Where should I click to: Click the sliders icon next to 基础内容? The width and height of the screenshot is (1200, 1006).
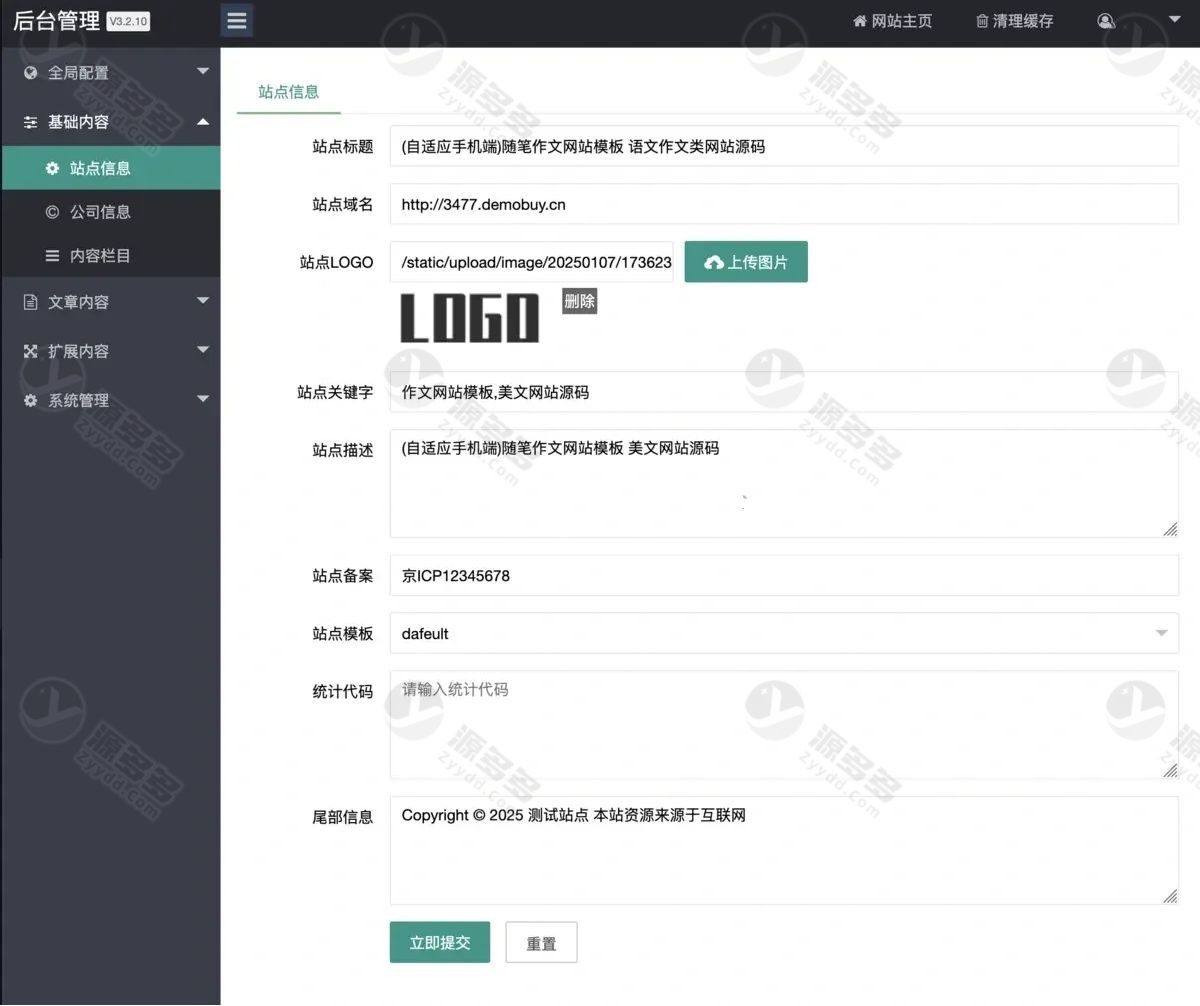pos(30,121)
